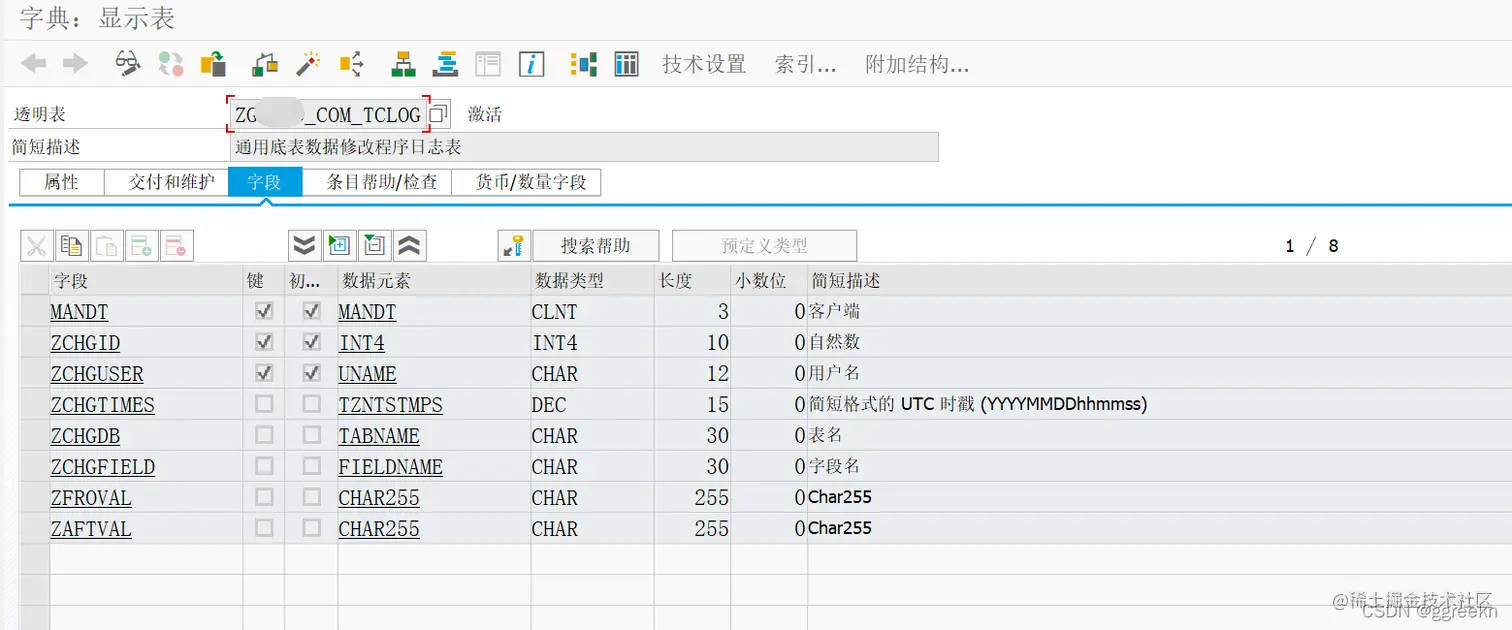
Task: Click the Contents table grid icon
Action: pyautogui.click(x=626, y=64)
